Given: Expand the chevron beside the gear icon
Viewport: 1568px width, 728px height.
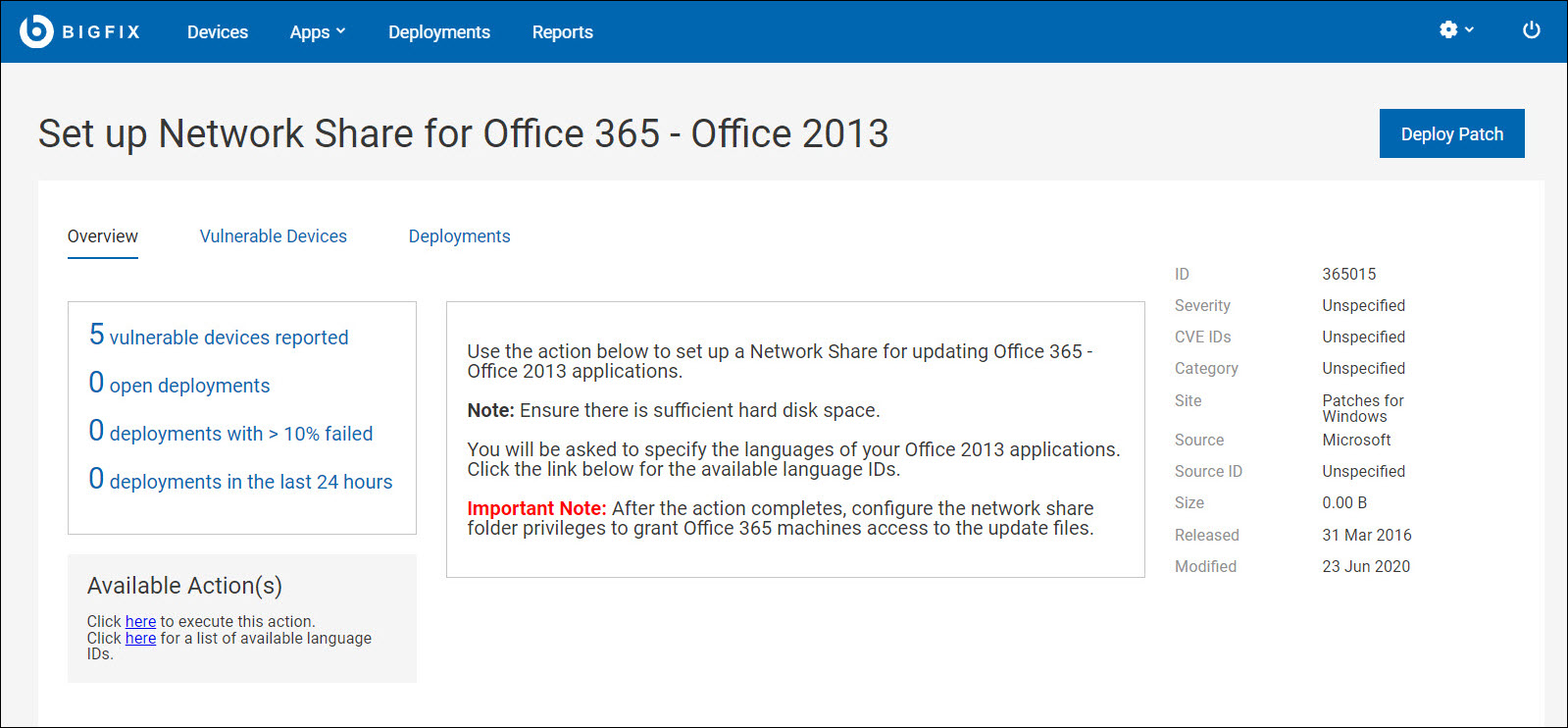Looking at the screenshot, I should (x=1469, y=30).
